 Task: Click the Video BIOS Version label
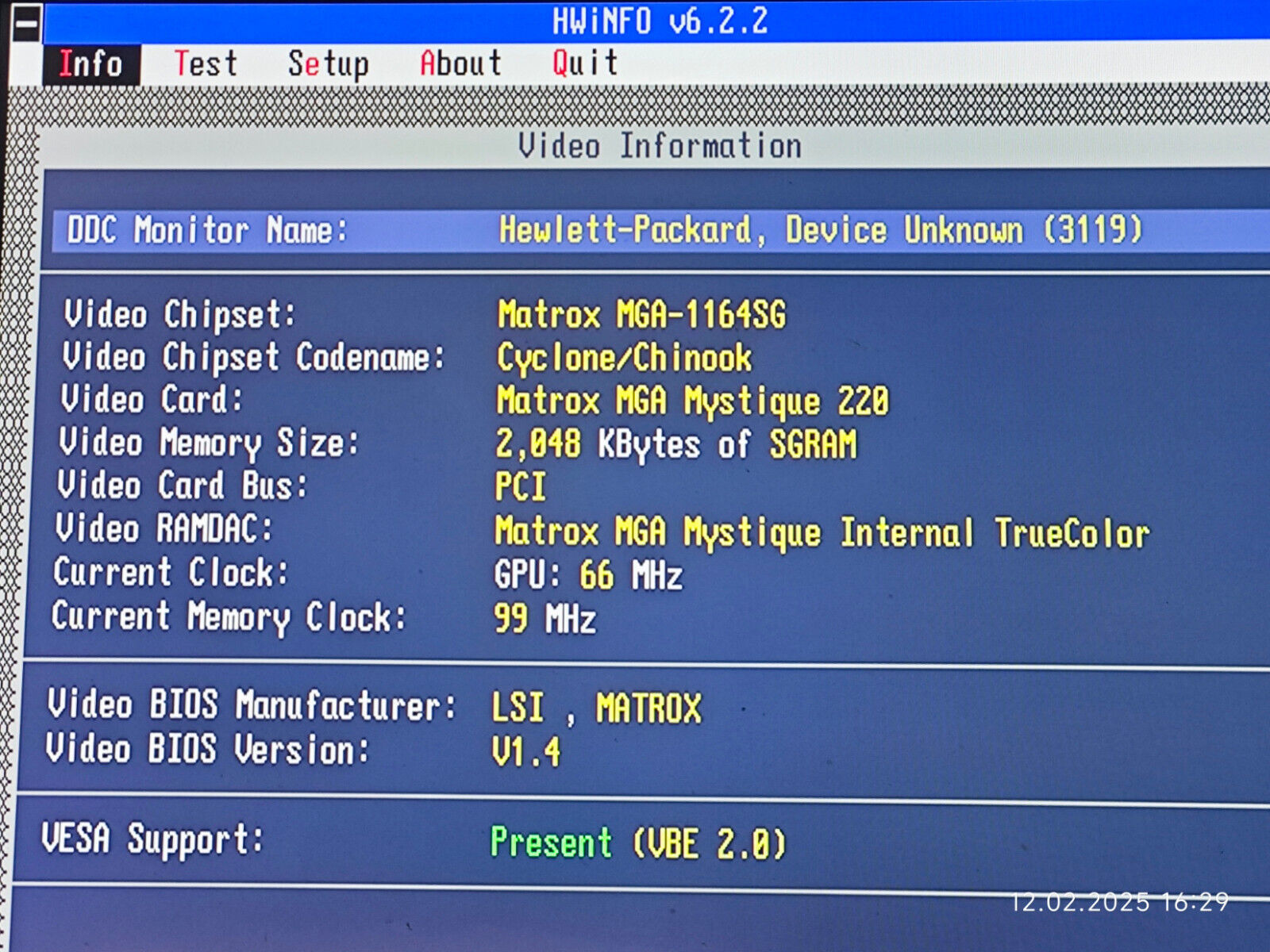coord(207,749)
